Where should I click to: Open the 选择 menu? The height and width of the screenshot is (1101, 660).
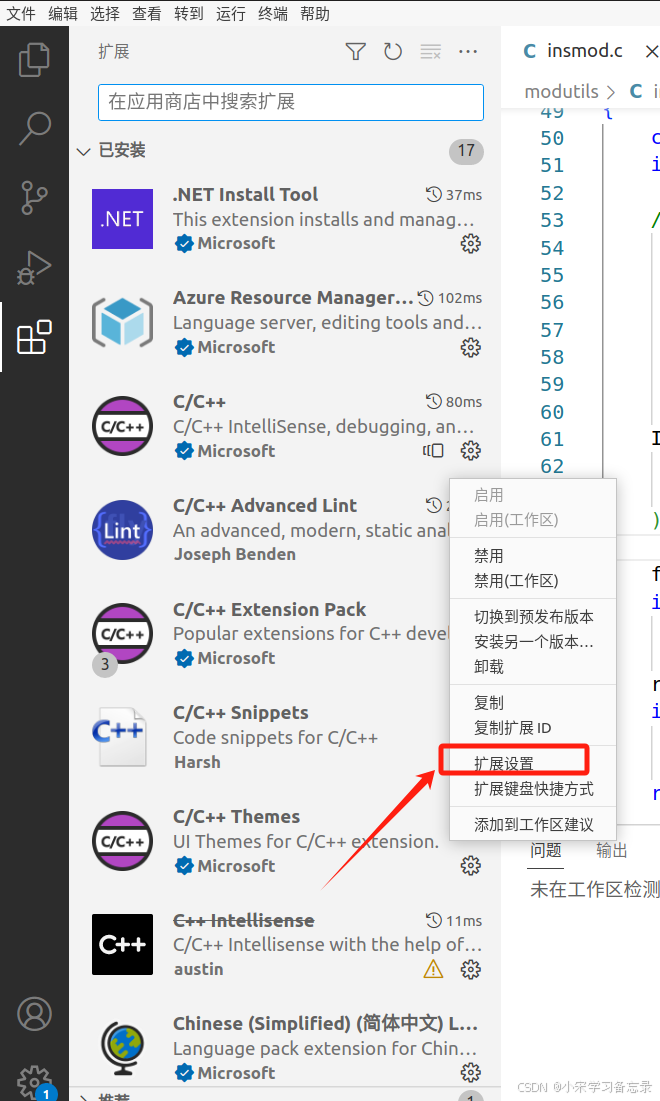105,13
